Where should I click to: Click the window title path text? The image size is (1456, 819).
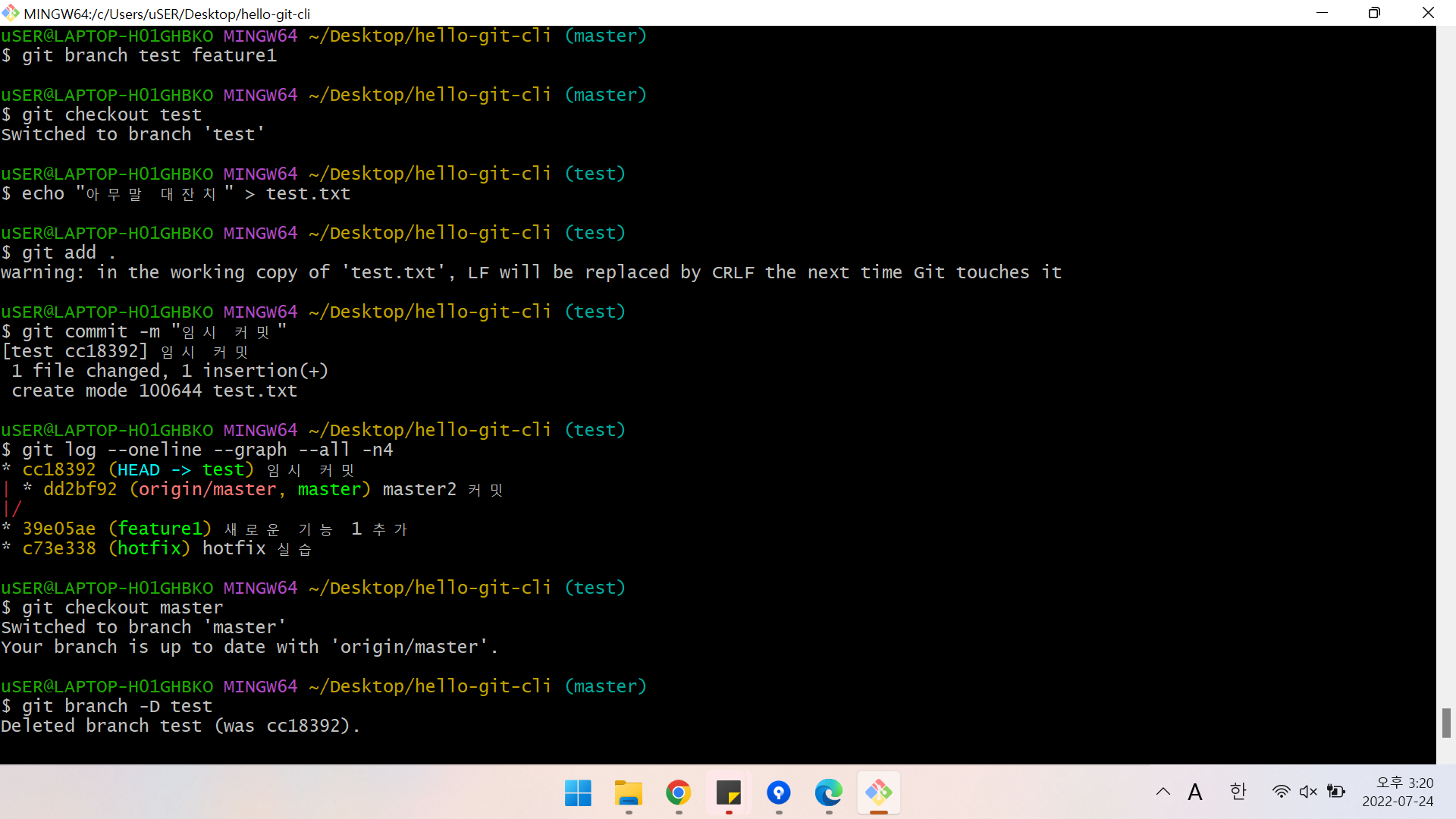tap(167, 14)
